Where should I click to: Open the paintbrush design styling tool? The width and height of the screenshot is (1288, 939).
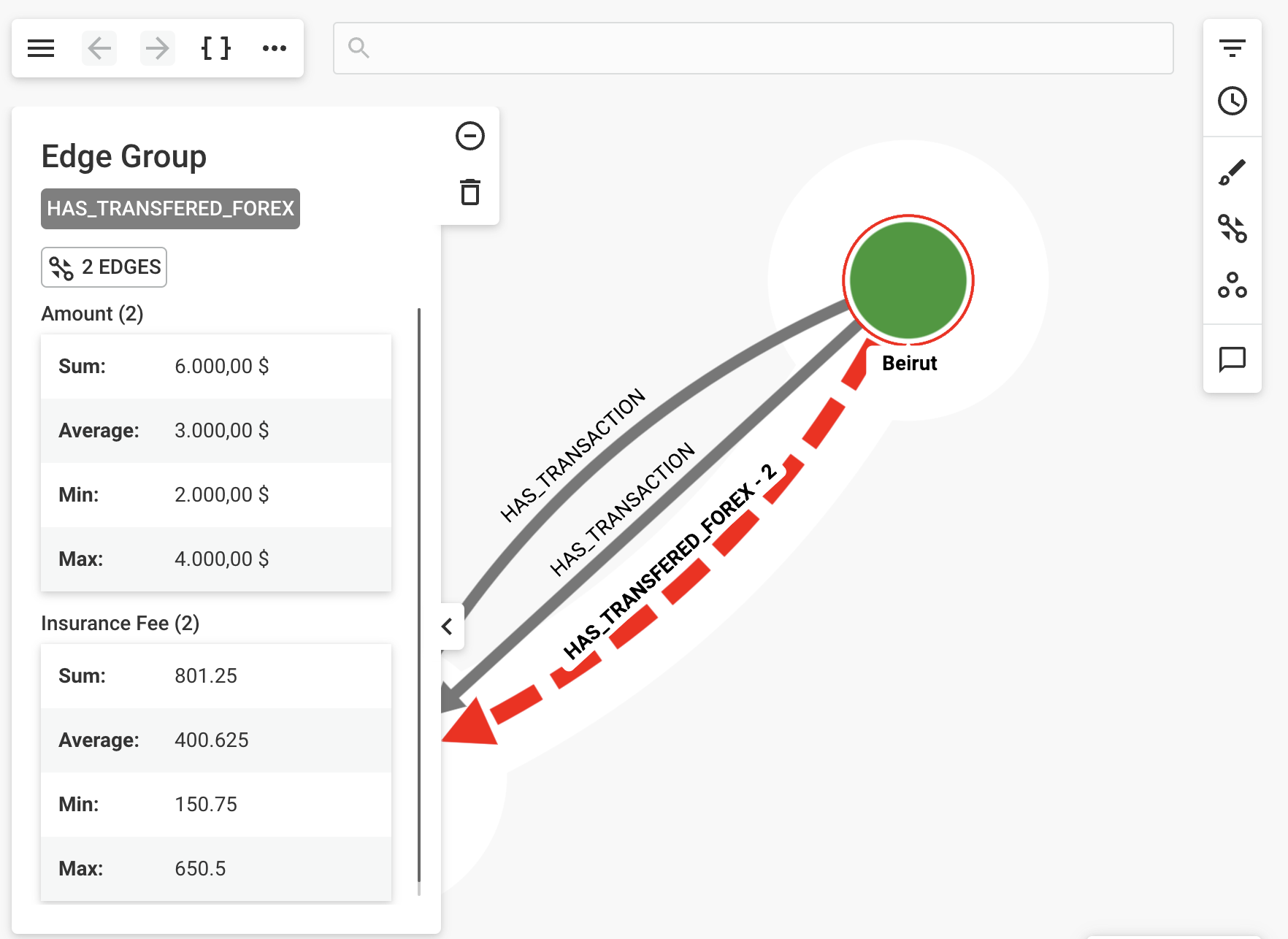[x=1232, y=172]
